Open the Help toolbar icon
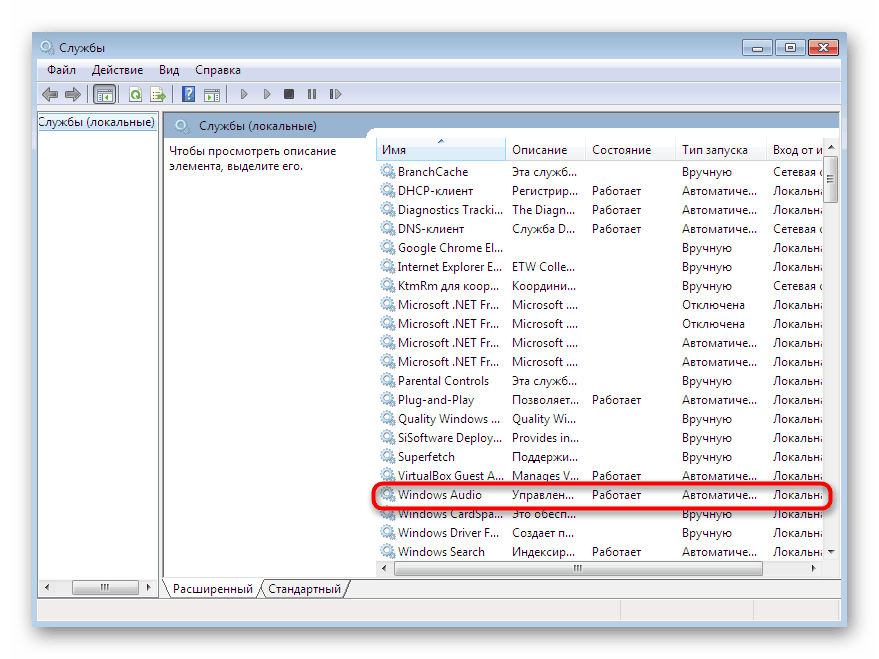This screenshot has width=879, height=659. coord(188,94)
